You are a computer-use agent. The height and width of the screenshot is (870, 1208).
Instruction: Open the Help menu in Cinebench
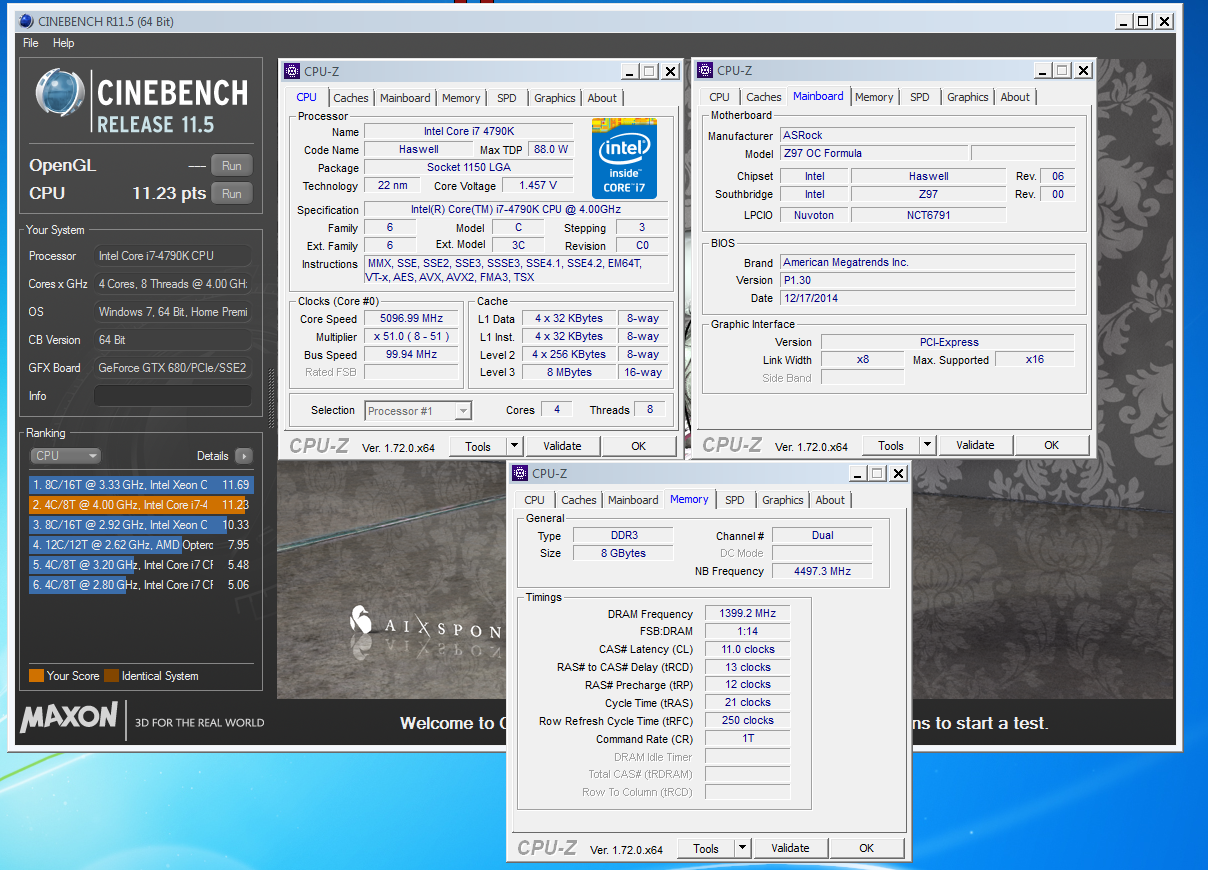coord(64,43)
